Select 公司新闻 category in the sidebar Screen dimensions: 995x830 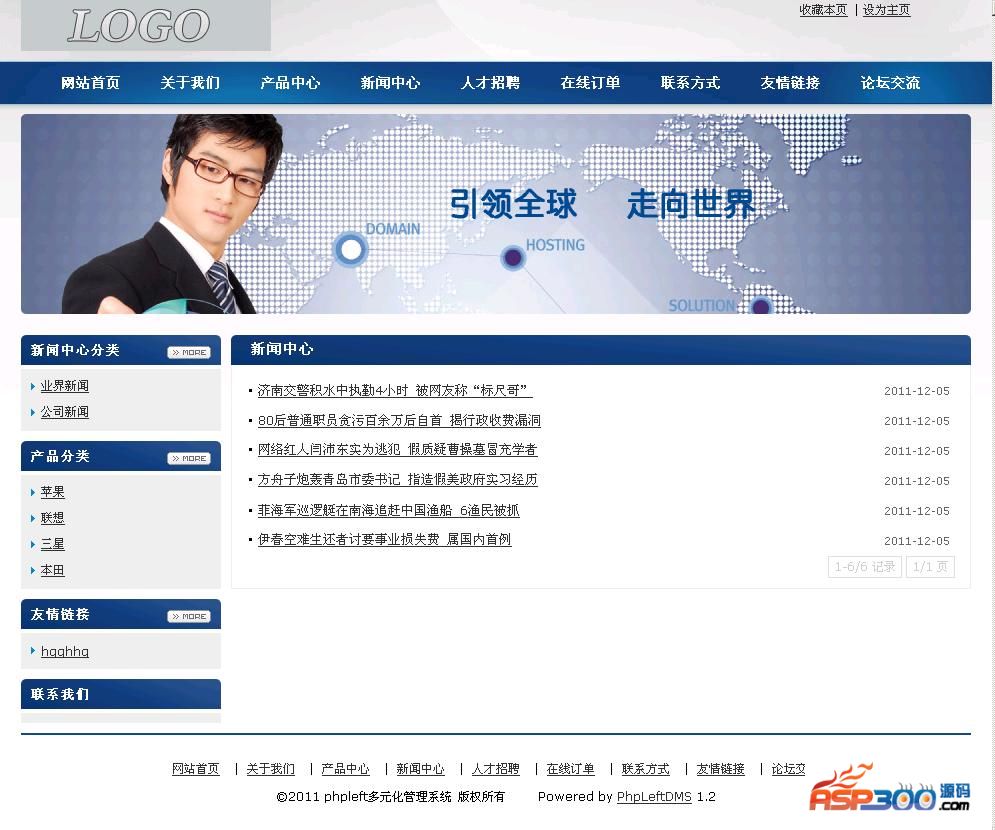point(65,412)
